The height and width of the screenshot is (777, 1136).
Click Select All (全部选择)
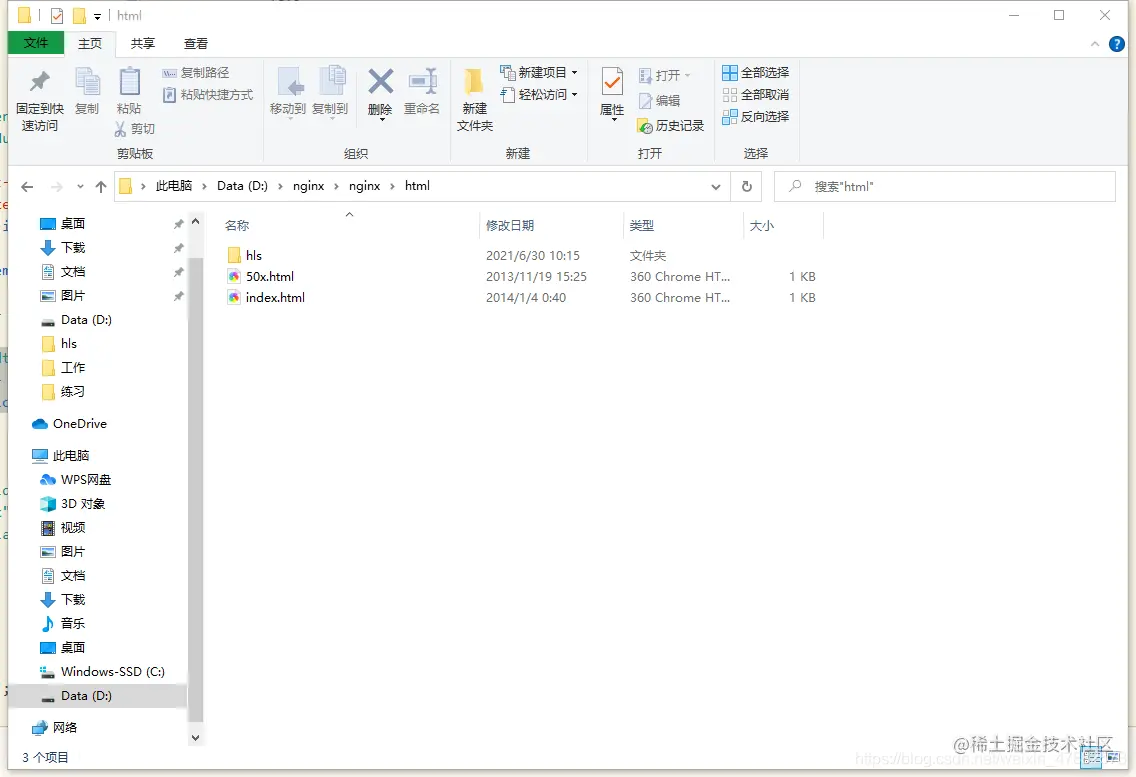tap(756, 72)
